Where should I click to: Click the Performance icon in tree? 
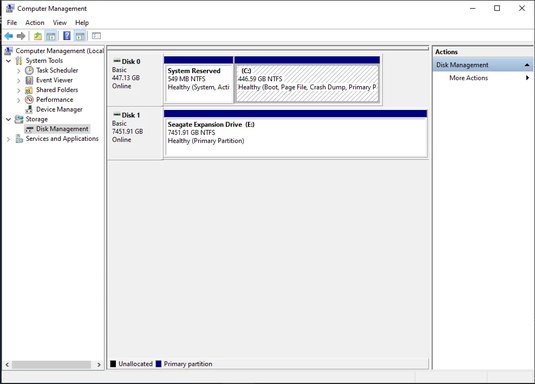coord(29,100)
